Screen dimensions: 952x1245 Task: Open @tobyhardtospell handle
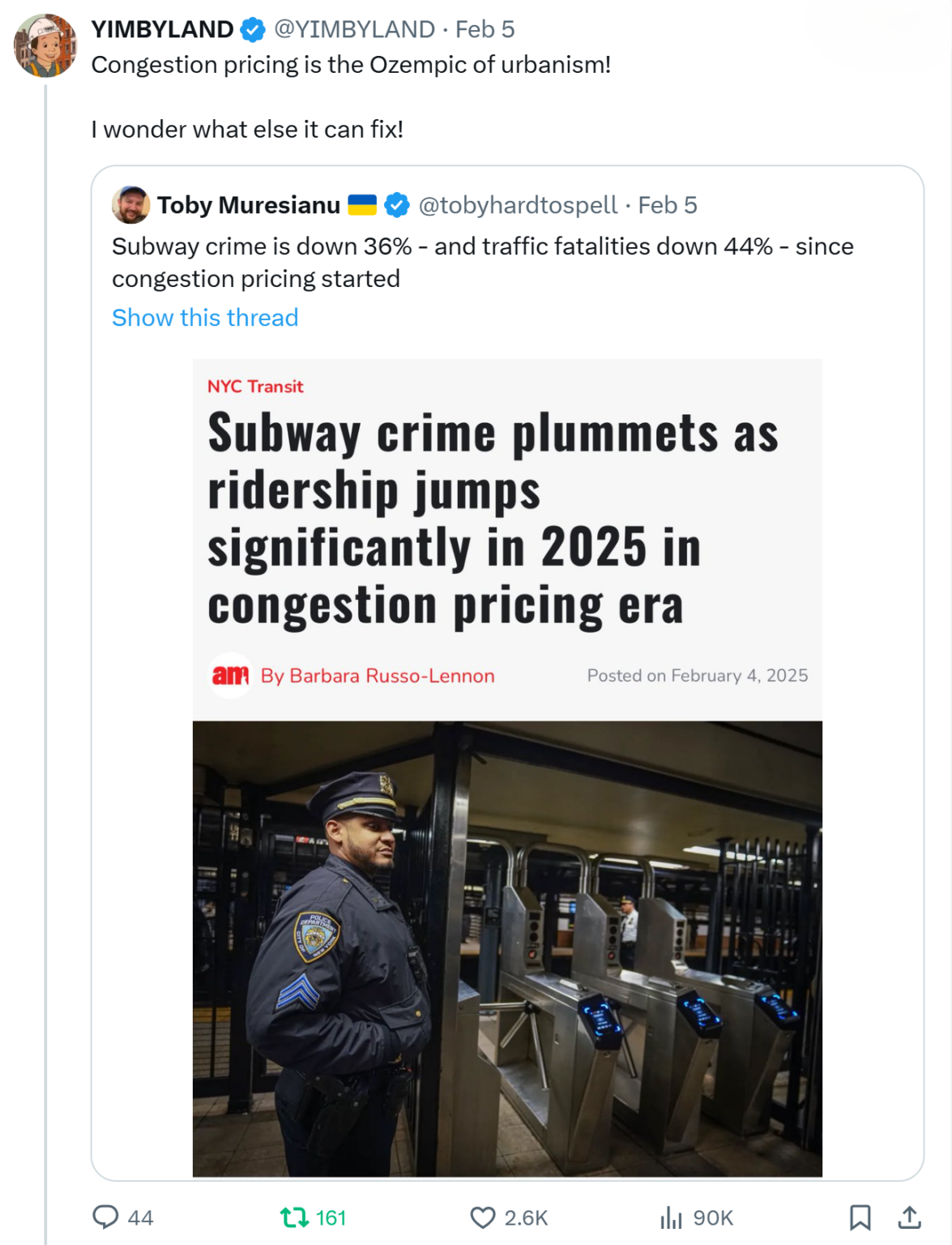[518, 205]
